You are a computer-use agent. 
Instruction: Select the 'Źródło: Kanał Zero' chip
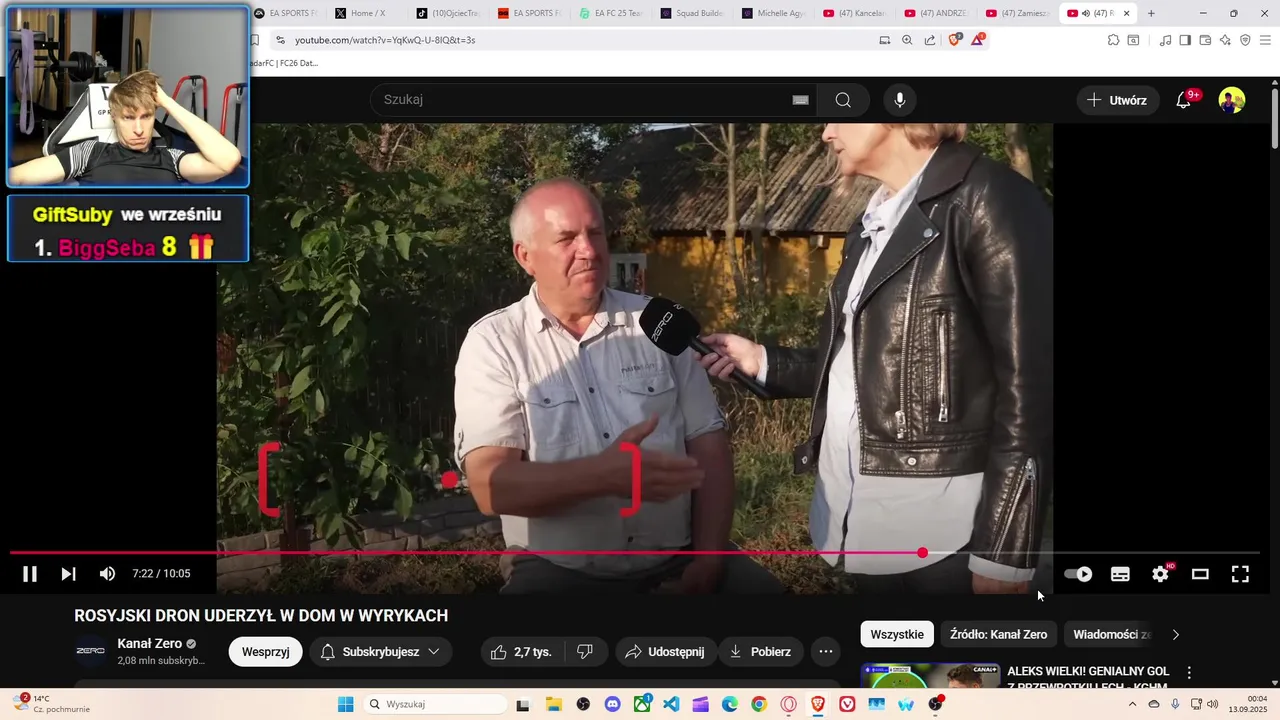[998, 634]
